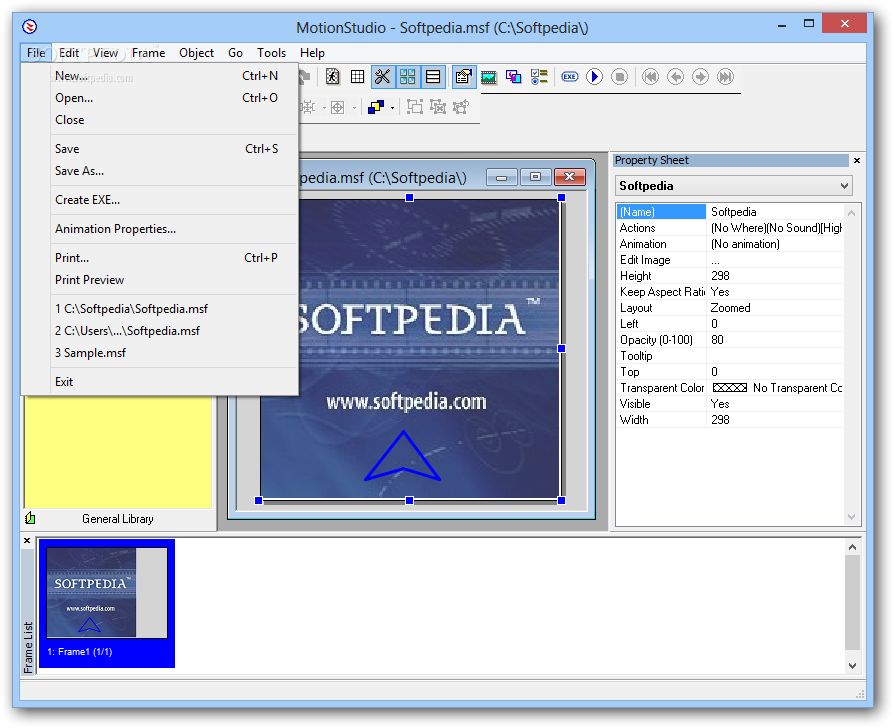Click the General Library icon

tap(30, 518)
